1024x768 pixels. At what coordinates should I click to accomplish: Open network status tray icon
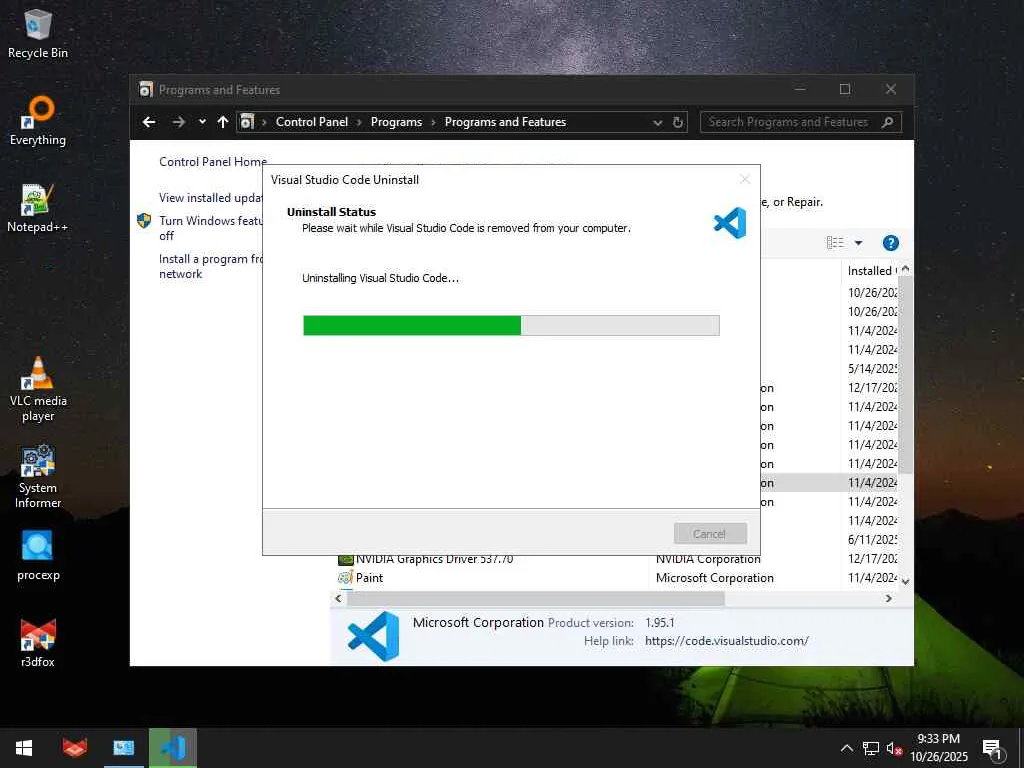pos(871,748)
